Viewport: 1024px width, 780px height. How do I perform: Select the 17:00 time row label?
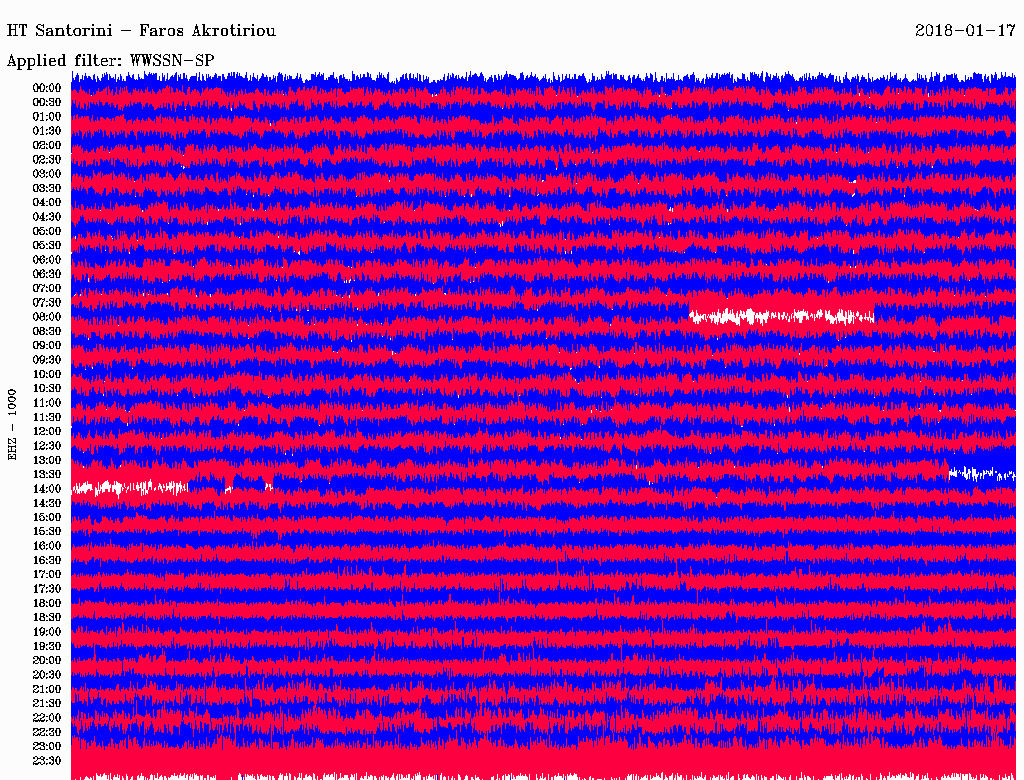click(x=47, y=575)
